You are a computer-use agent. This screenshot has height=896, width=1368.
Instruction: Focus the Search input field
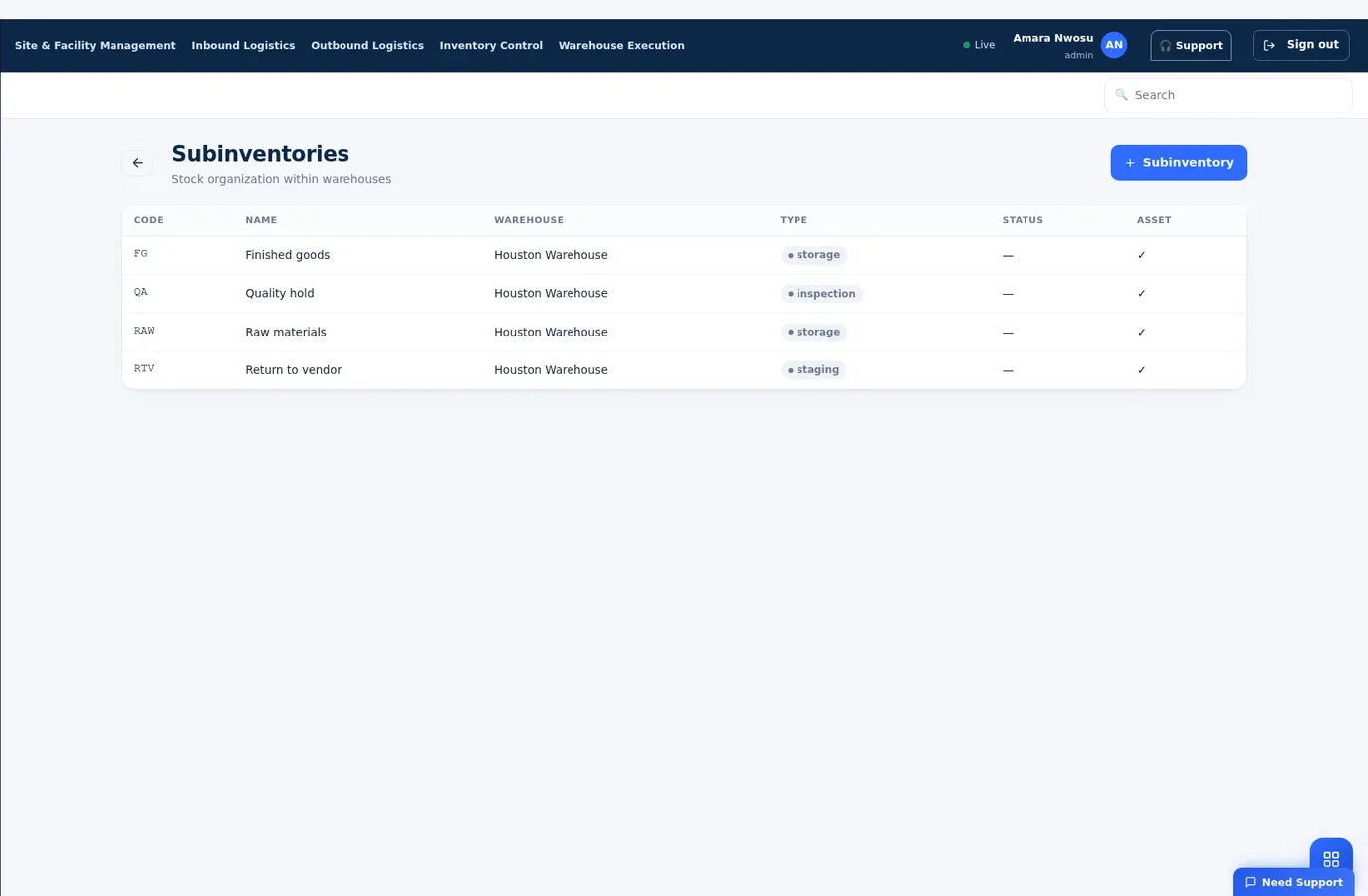tap(1229, 95)
